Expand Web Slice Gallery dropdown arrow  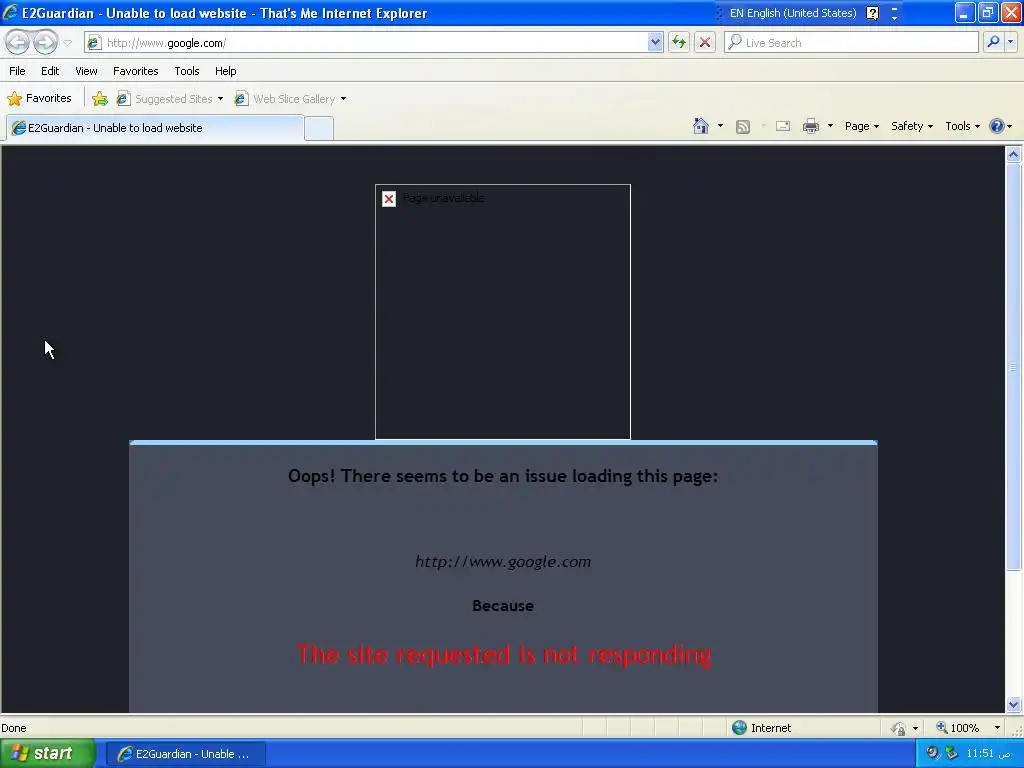(x=344, y=99)
